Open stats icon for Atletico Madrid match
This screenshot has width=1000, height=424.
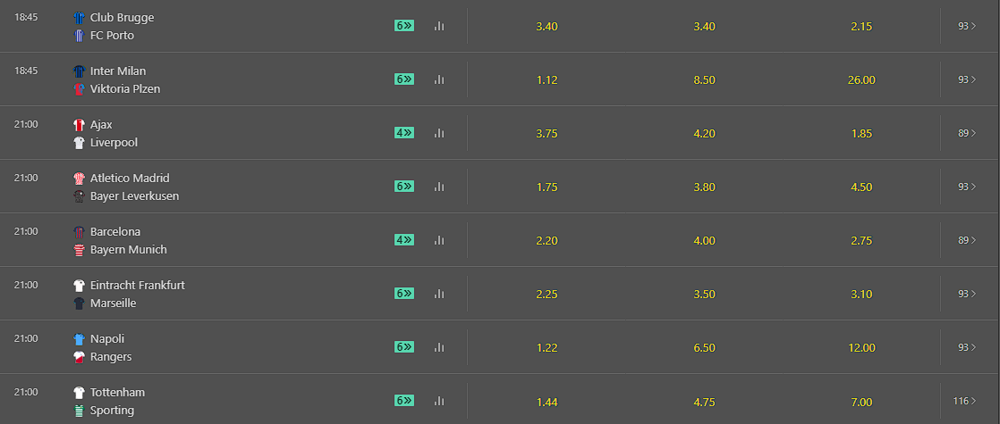[439, 187]
